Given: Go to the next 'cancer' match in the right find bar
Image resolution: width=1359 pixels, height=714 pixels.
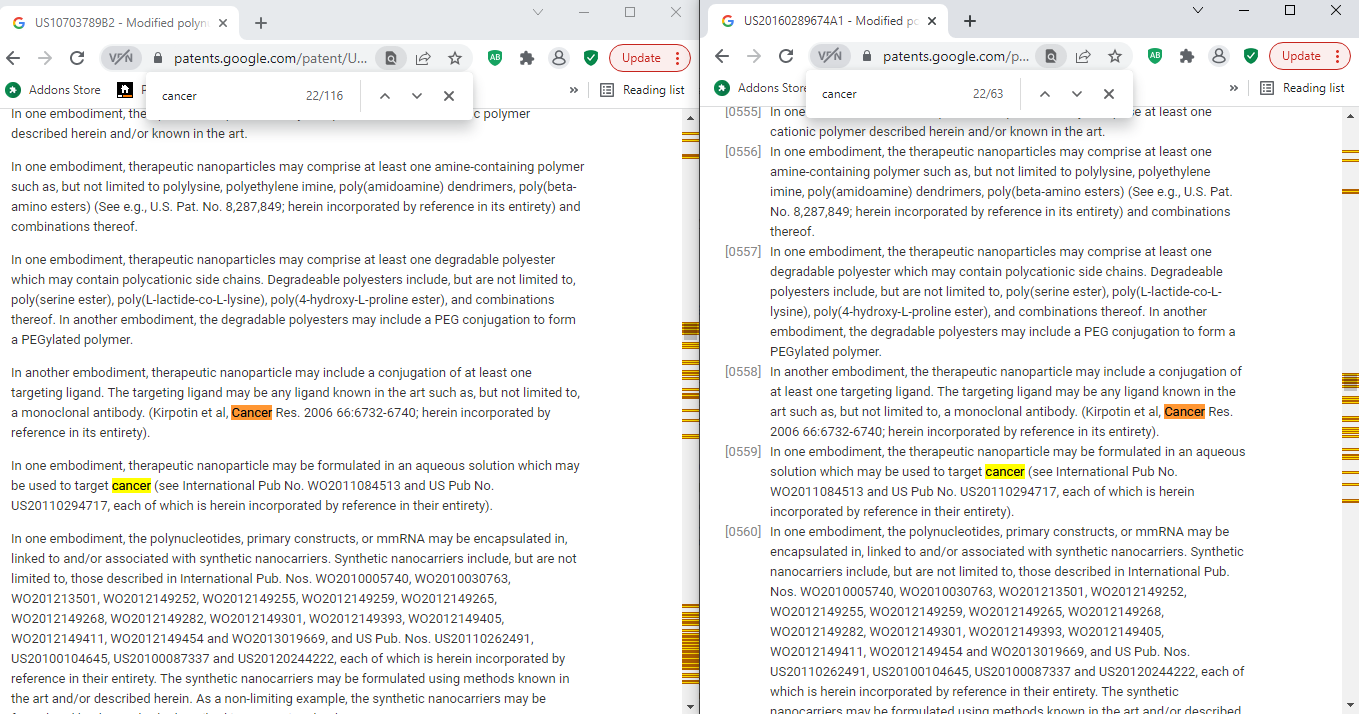Looking at the screenshot, I should coord(1076,94).
